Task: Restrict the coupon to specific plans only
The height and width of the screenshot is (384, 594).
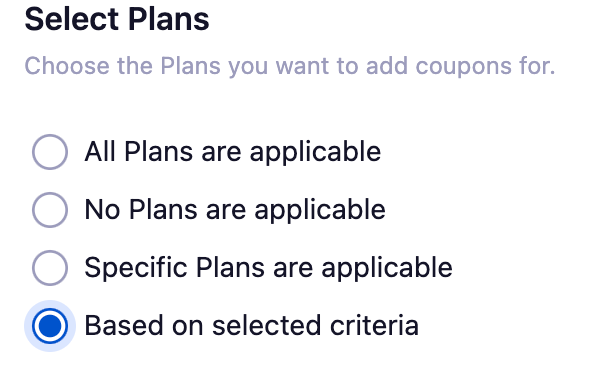Action: click(50, 268)
